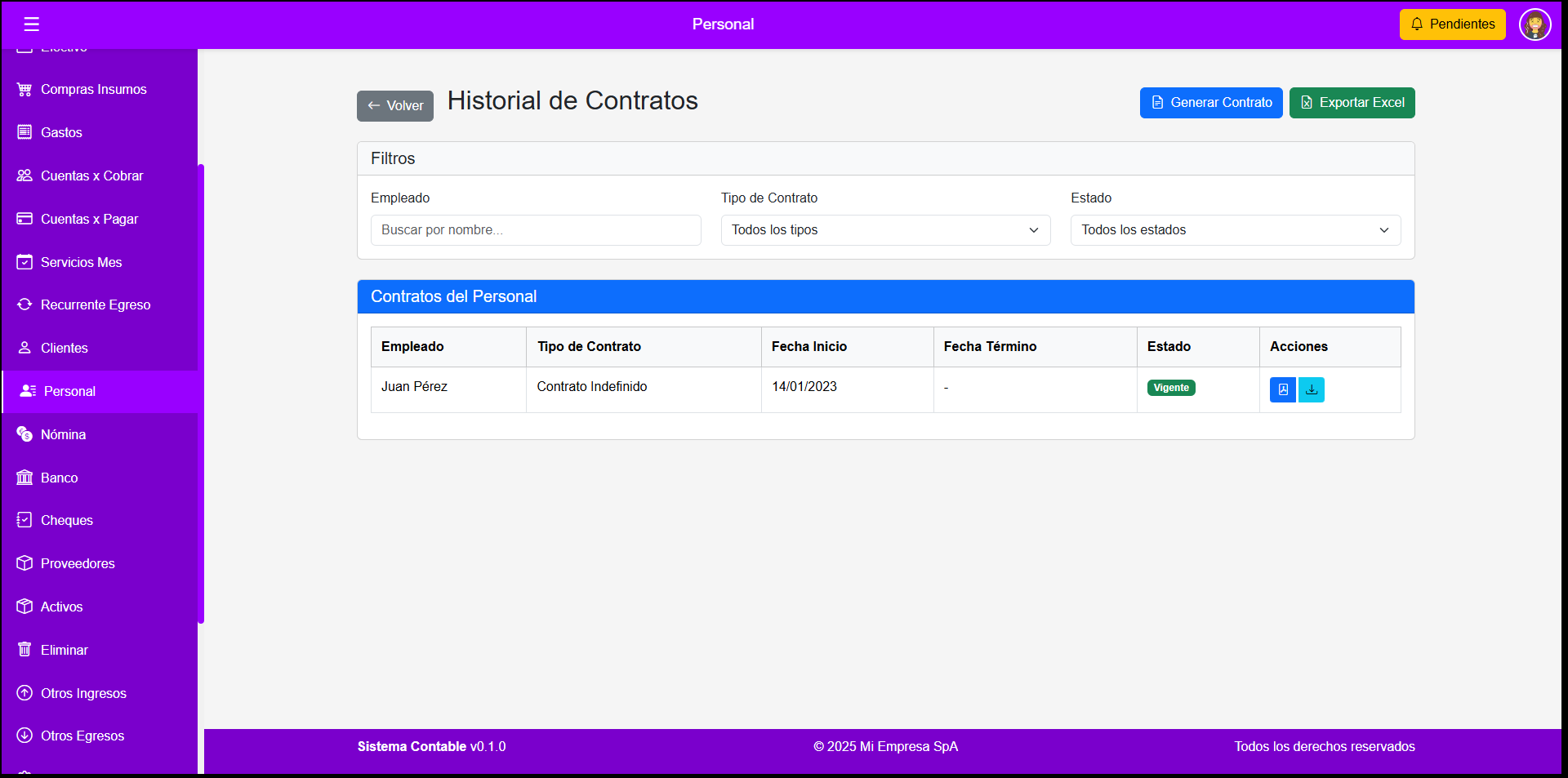Click the Recurrente Egreso refresh icon
This screenshot has width=1568, height=778.
pyautogui.click(x=24, y=305)
